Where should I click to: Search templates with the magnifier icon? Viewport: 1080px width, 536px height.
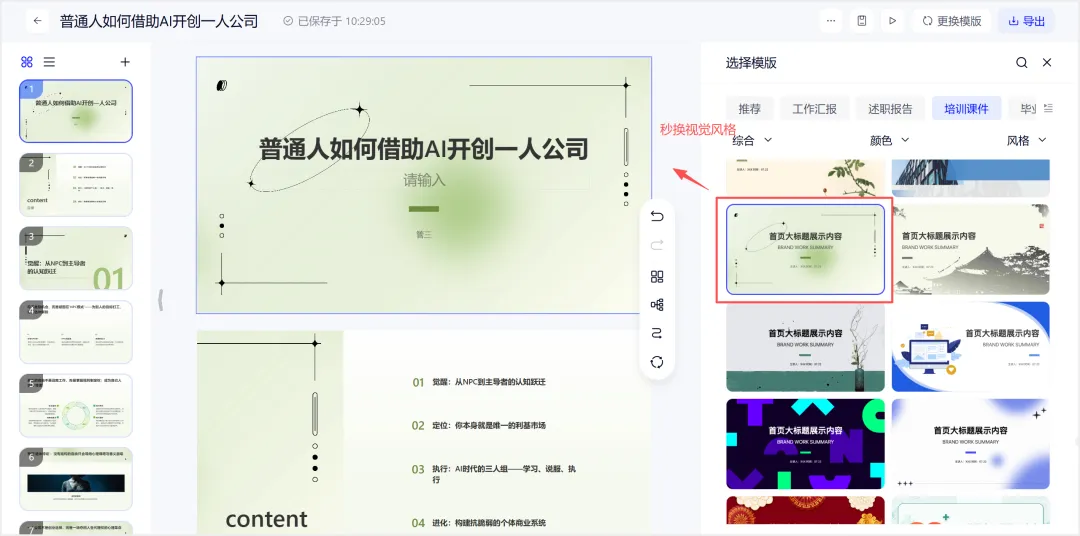coord(1021,63)
